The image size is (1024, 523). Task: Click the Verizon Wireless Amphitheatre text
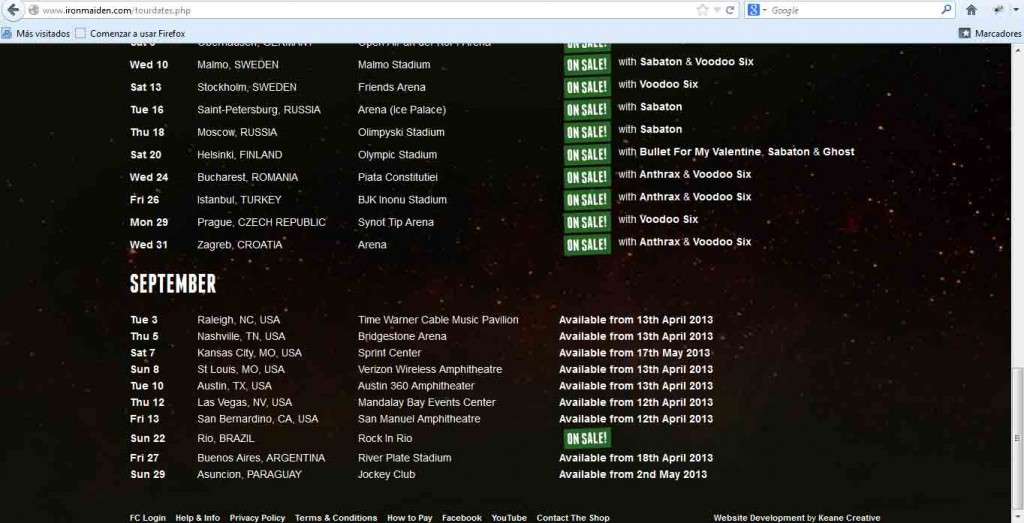pos(430,370)
